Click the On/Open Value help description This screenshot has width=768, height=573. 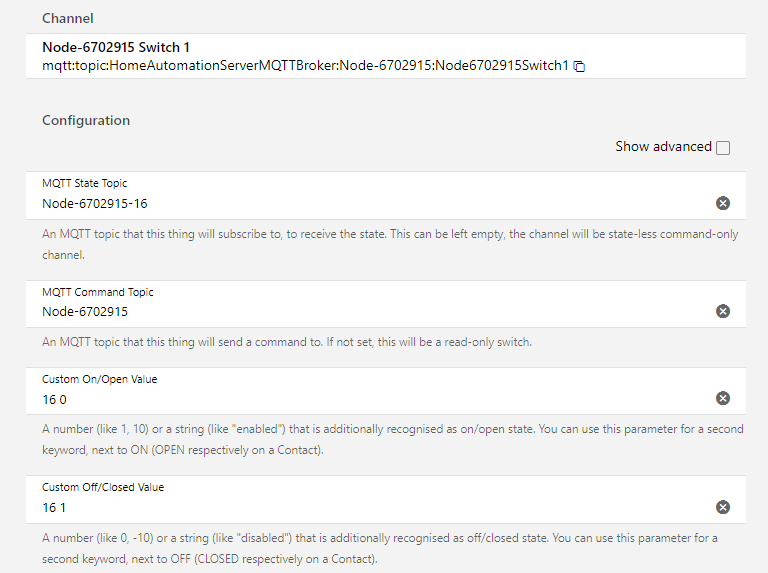click(x=380, y=439)
